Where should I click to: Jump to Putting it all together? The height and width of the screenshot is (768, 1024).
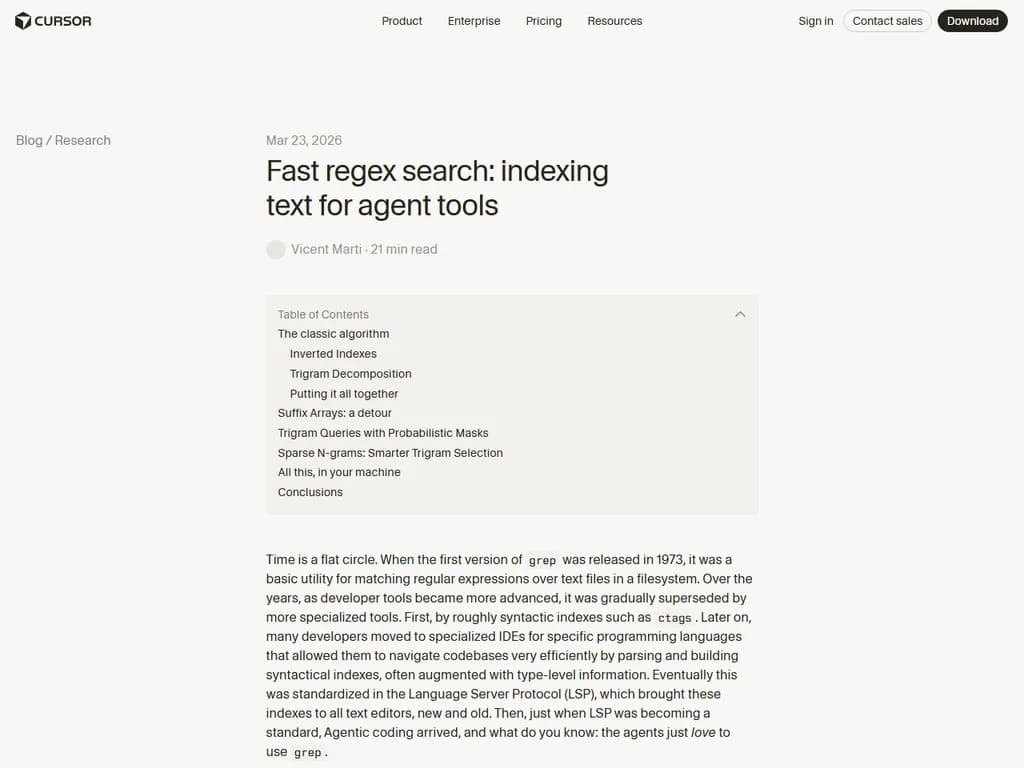(x=344, y=394)
